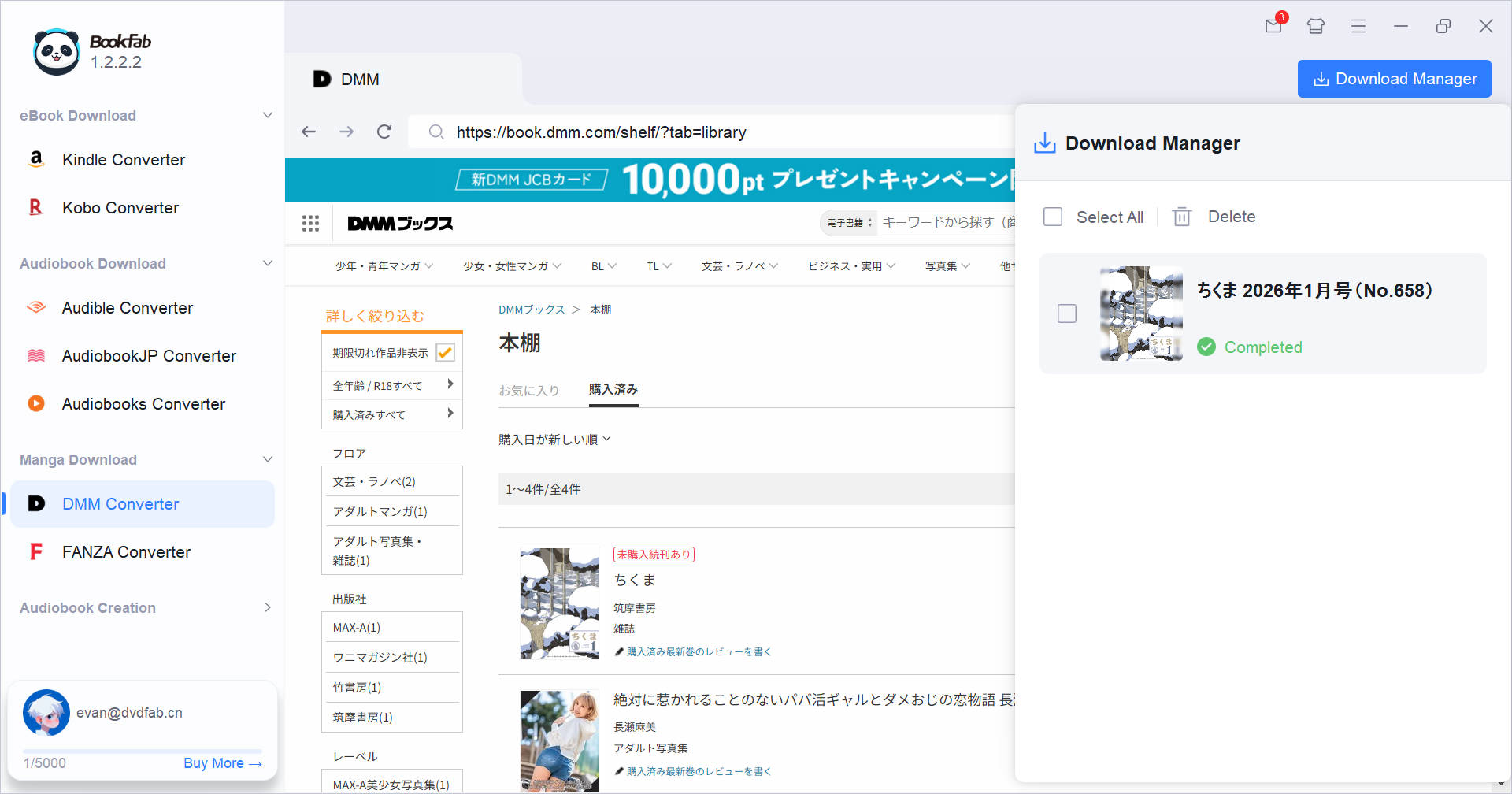Expand the 写真集 category menu
This screenshot has width=1512, height=794.
tap(946, 265)
